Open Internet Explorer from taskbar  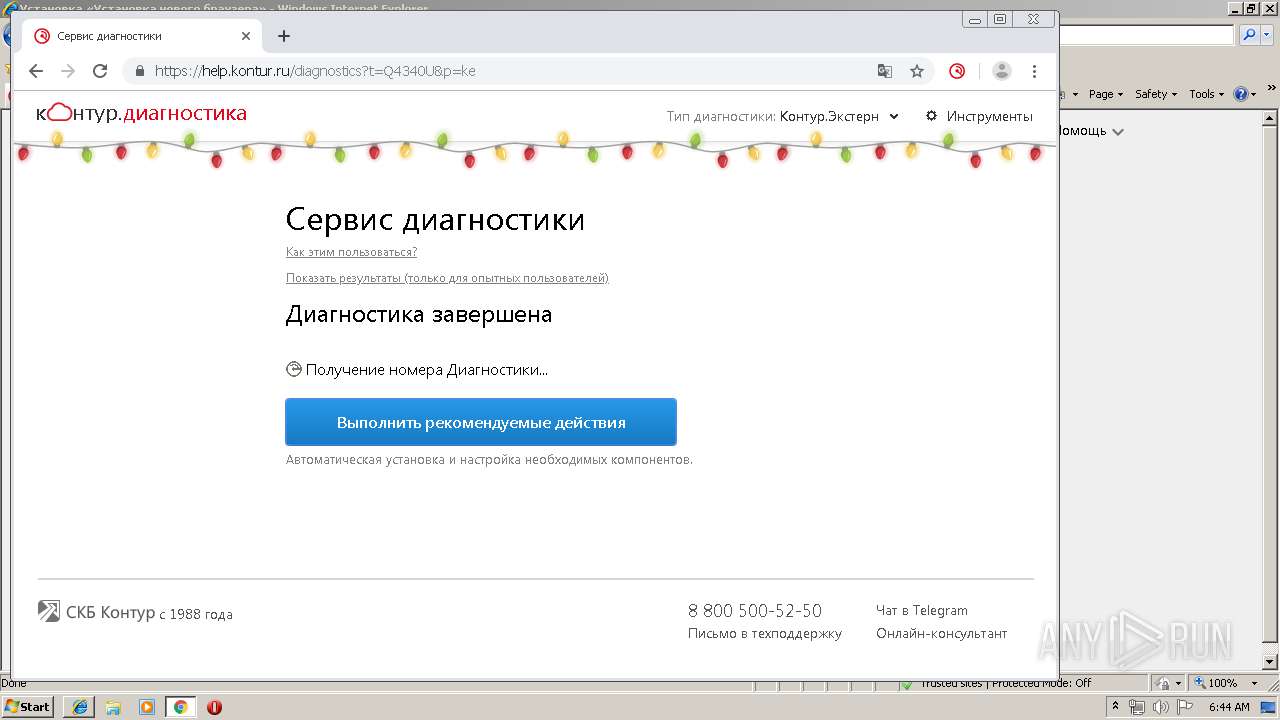coord(80,707)
